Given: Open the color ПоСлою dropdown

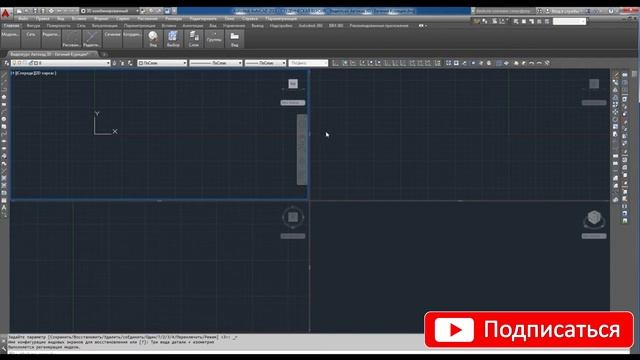Looking at the screenshot, I should (x=162, y=63).
